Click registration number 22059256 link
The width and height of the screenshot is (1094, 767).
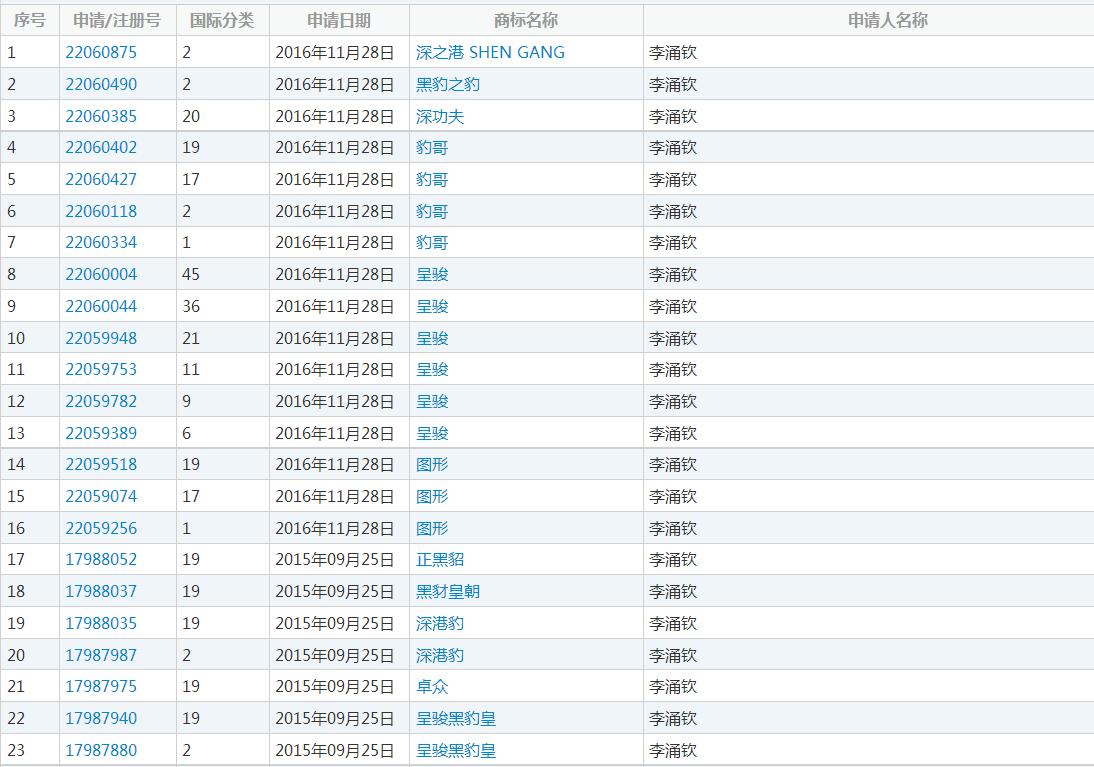(101, 528)
